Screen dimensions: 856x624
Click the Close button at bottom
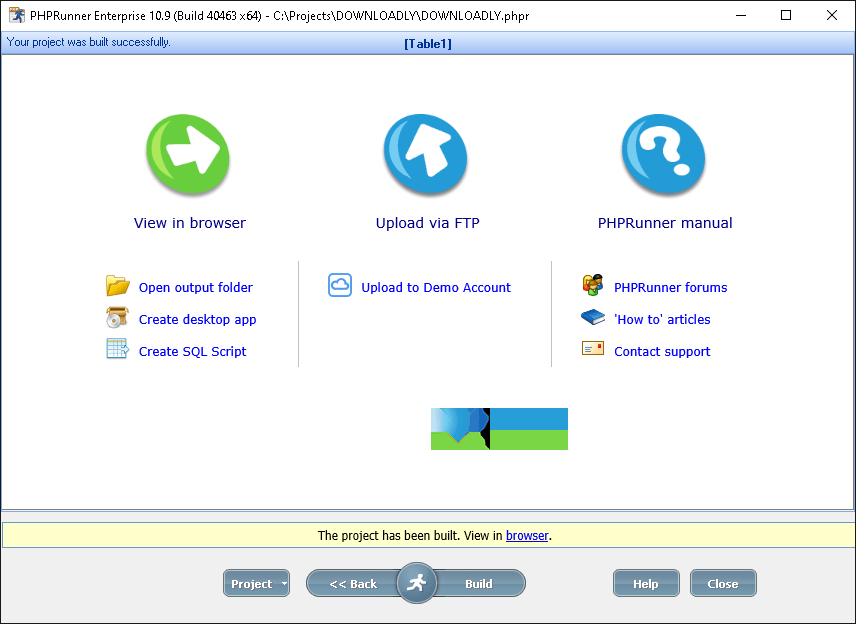coord(723,583)
